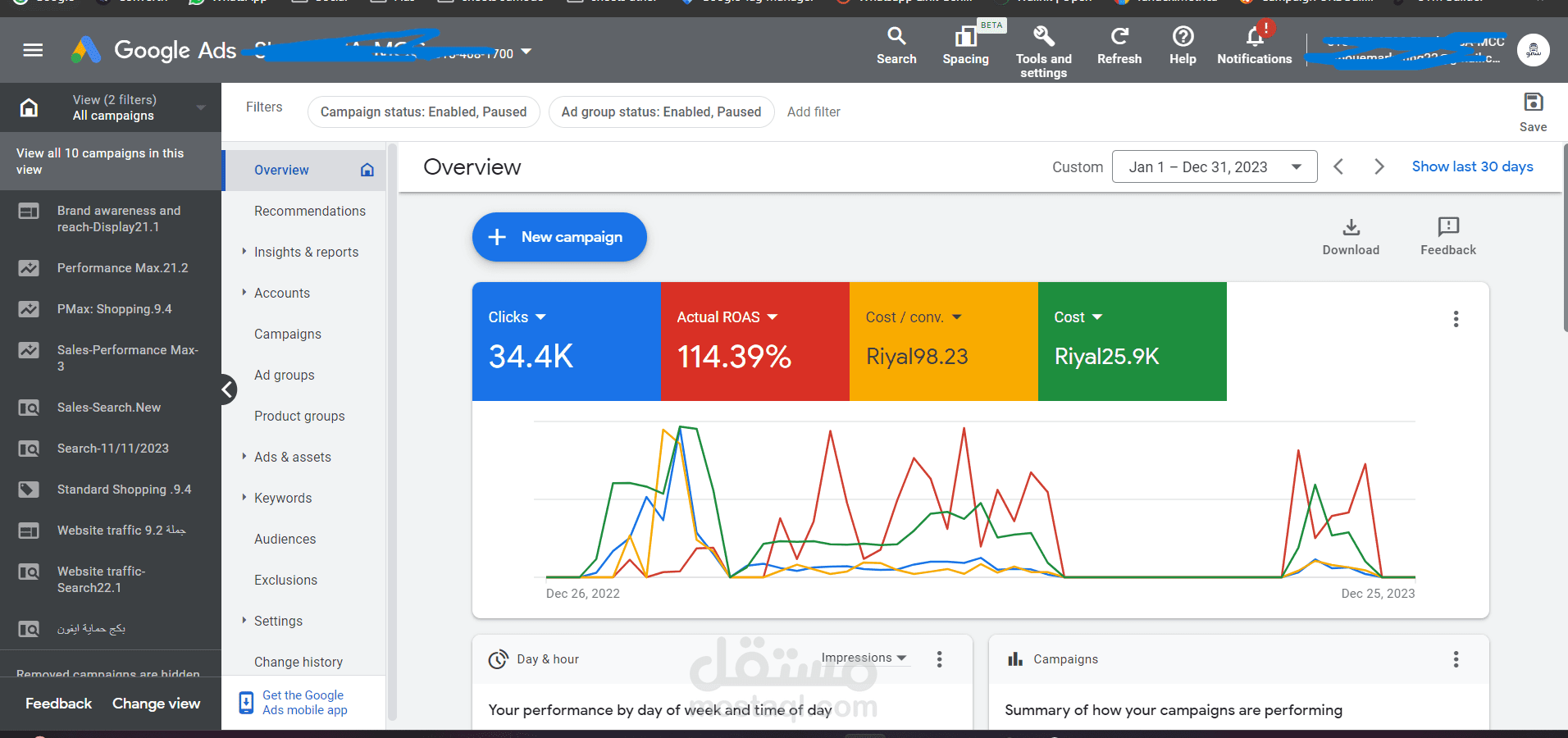
Task: Open the account profile avatar
Action: 1533,50
